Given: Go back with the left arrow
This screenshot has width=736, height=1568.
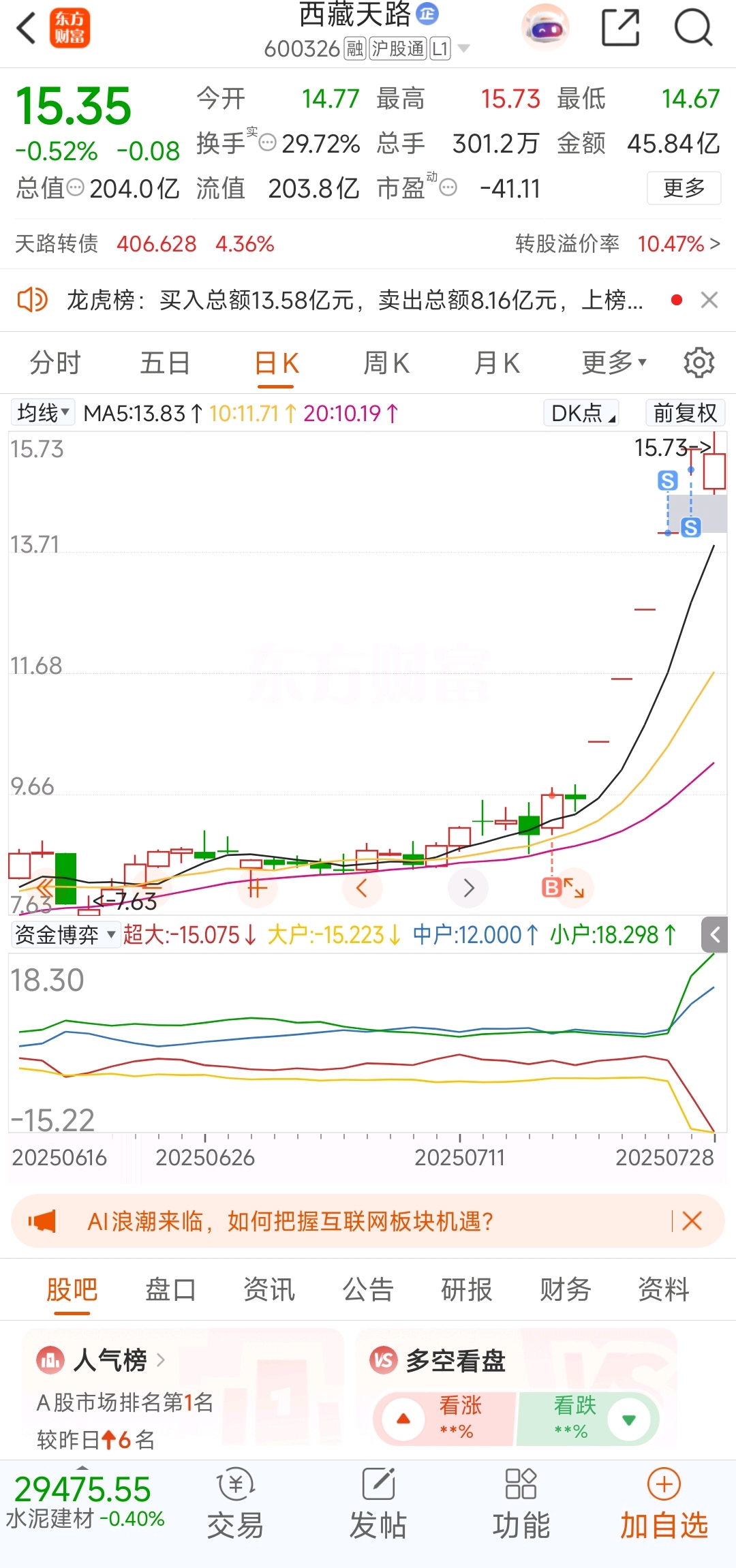Looking at the screenshot, I should 26,28.
